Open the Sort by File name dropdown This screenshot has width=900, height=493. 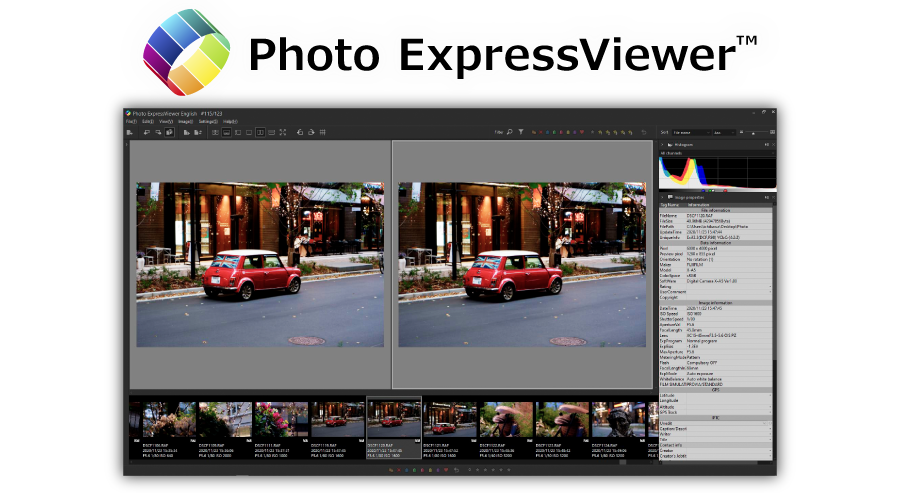(691, 133)
